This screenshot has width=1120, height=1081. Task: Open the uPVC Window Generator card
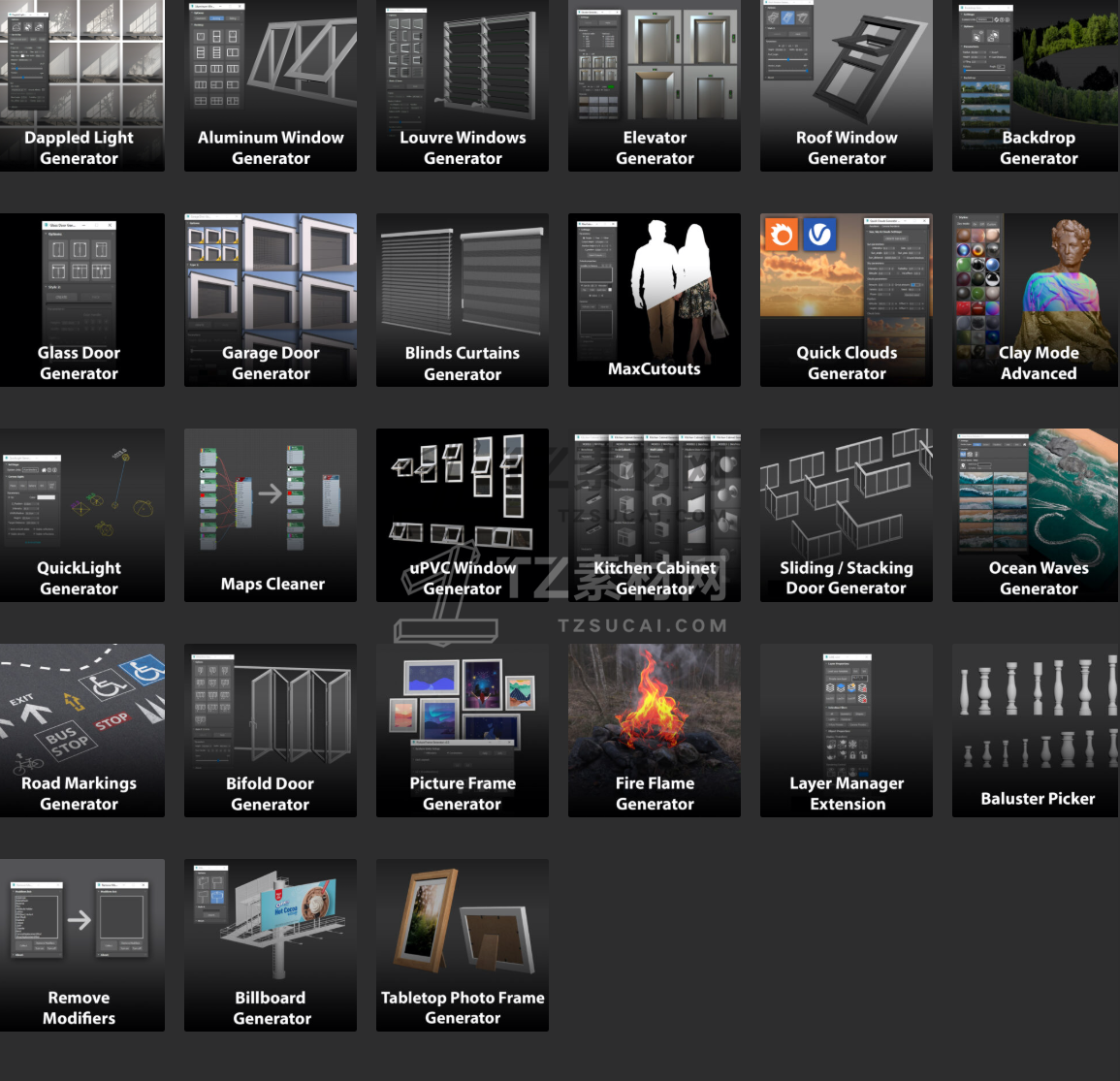pyautogui.click(x=463, y=515)
